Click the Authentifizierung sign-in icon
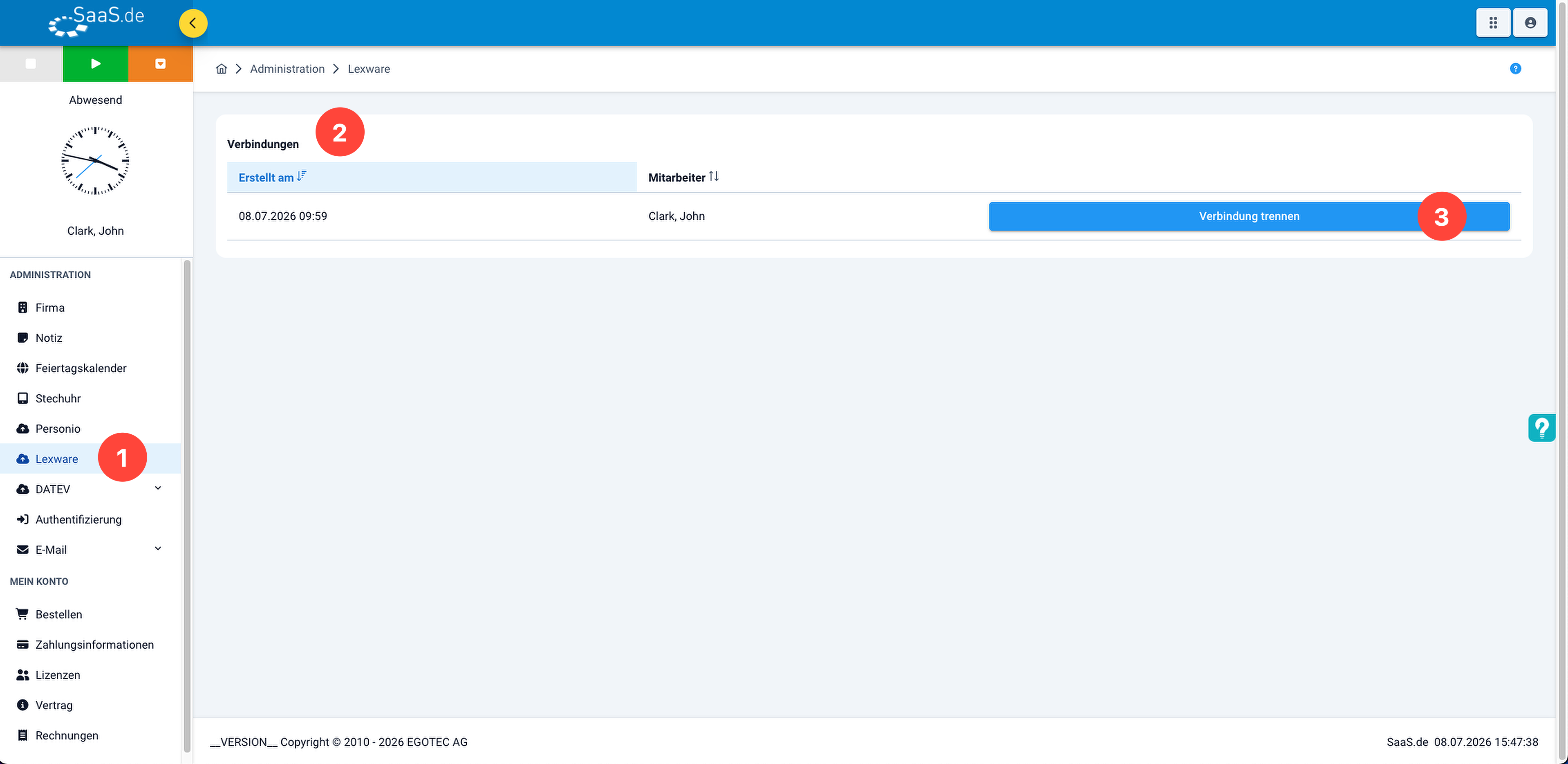This screenshot has height=764, width=1568. [22, 520]
